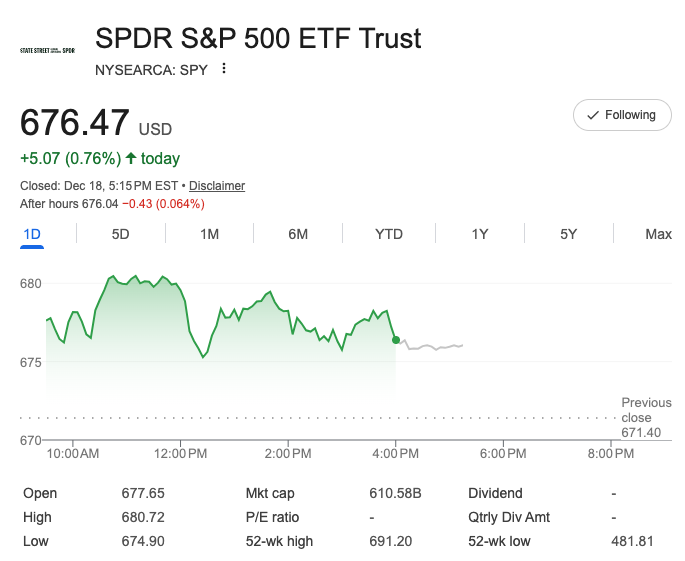Click the 676.47 USD price value
Screen dimensions: 685x561
point(75,123)
